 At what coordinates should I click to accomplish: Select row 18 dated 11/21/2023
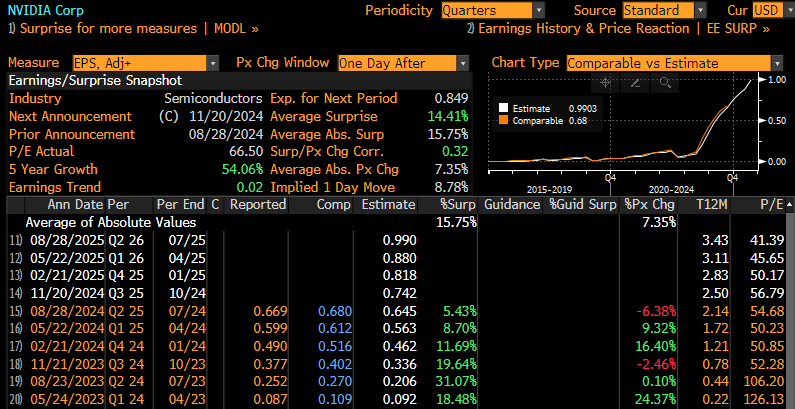pos(397,363)
